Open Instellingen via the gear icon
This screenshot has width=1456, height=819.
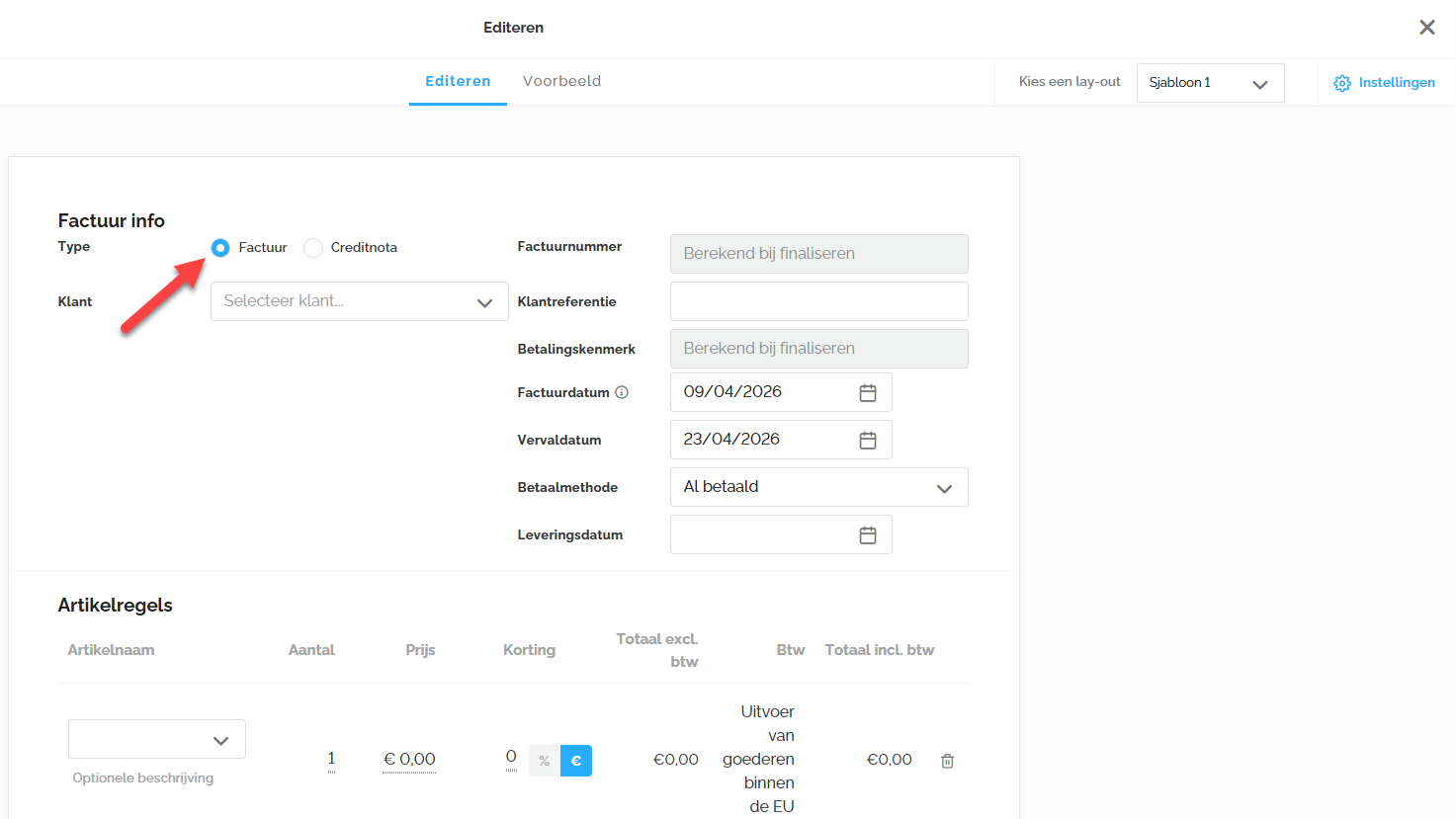(x=1341, y=83)
